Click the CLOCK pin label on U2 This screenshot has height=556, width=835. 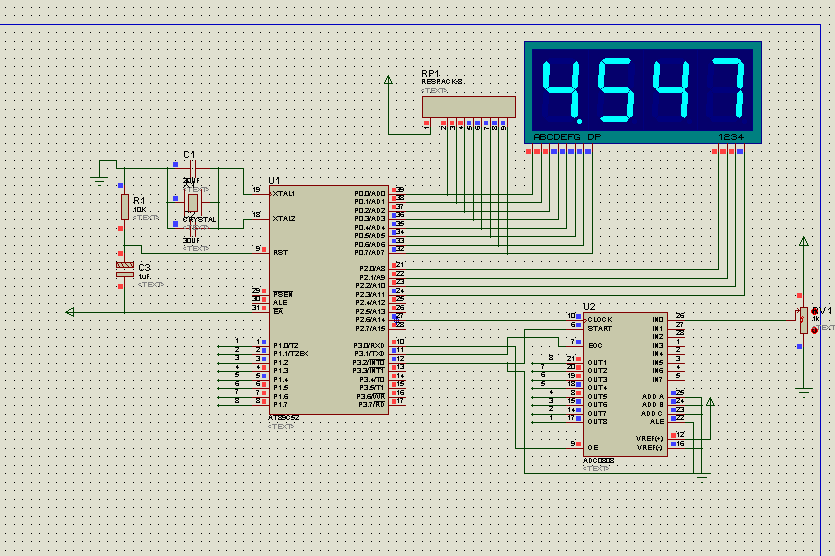tap(600, 320)
